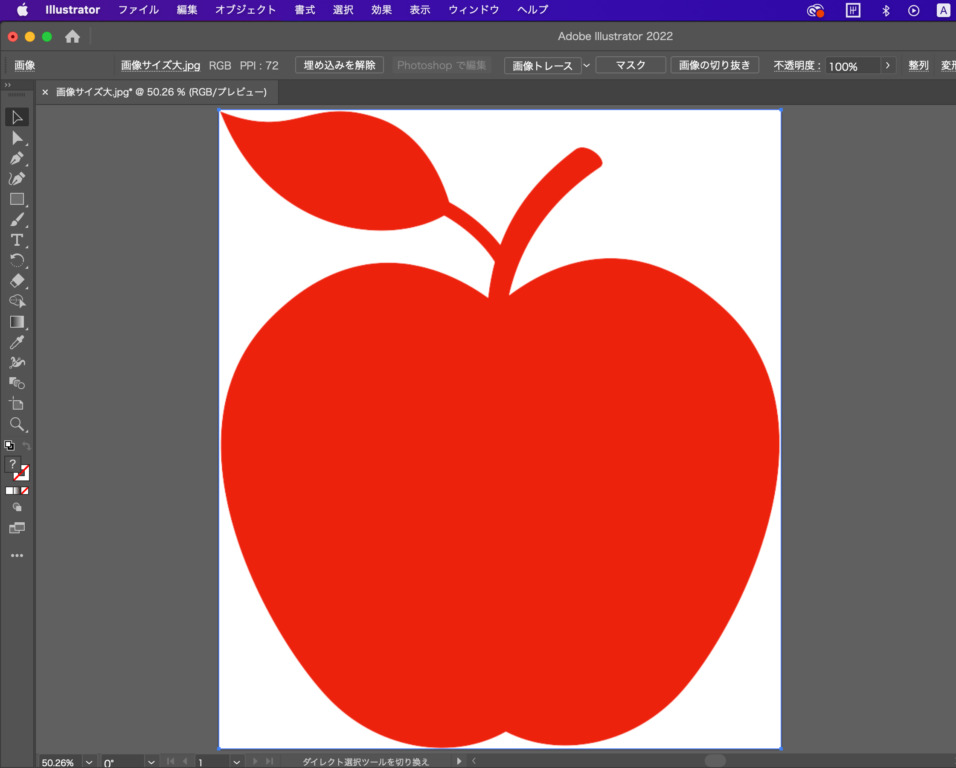Image resolution: width=956 pixels, height=768 pixels.
Task: Click the horizontal scrollbar thumb
Action: 715,761
